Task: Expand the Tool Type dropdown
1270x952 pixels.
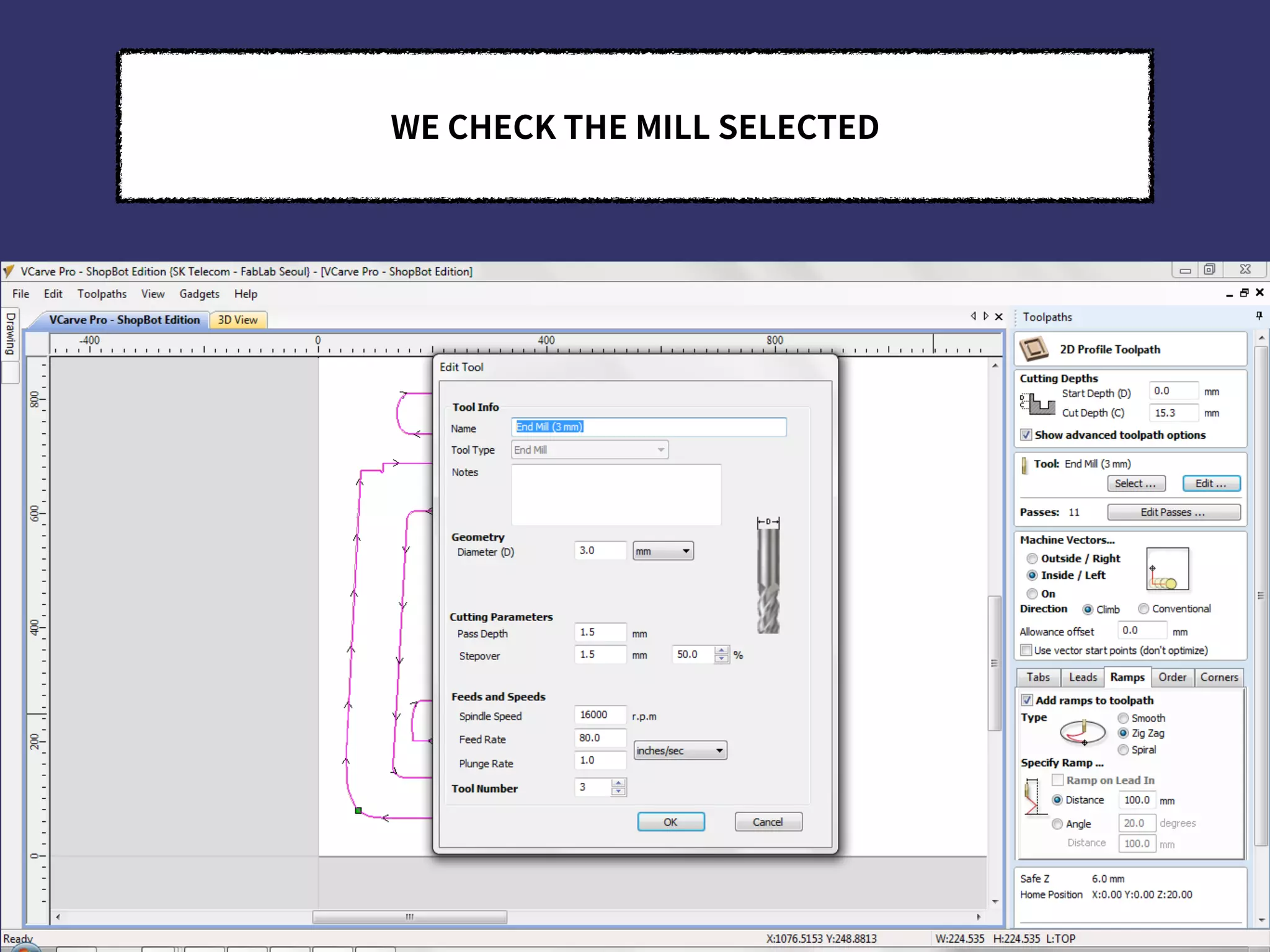Action: click(x=590, y=450)
